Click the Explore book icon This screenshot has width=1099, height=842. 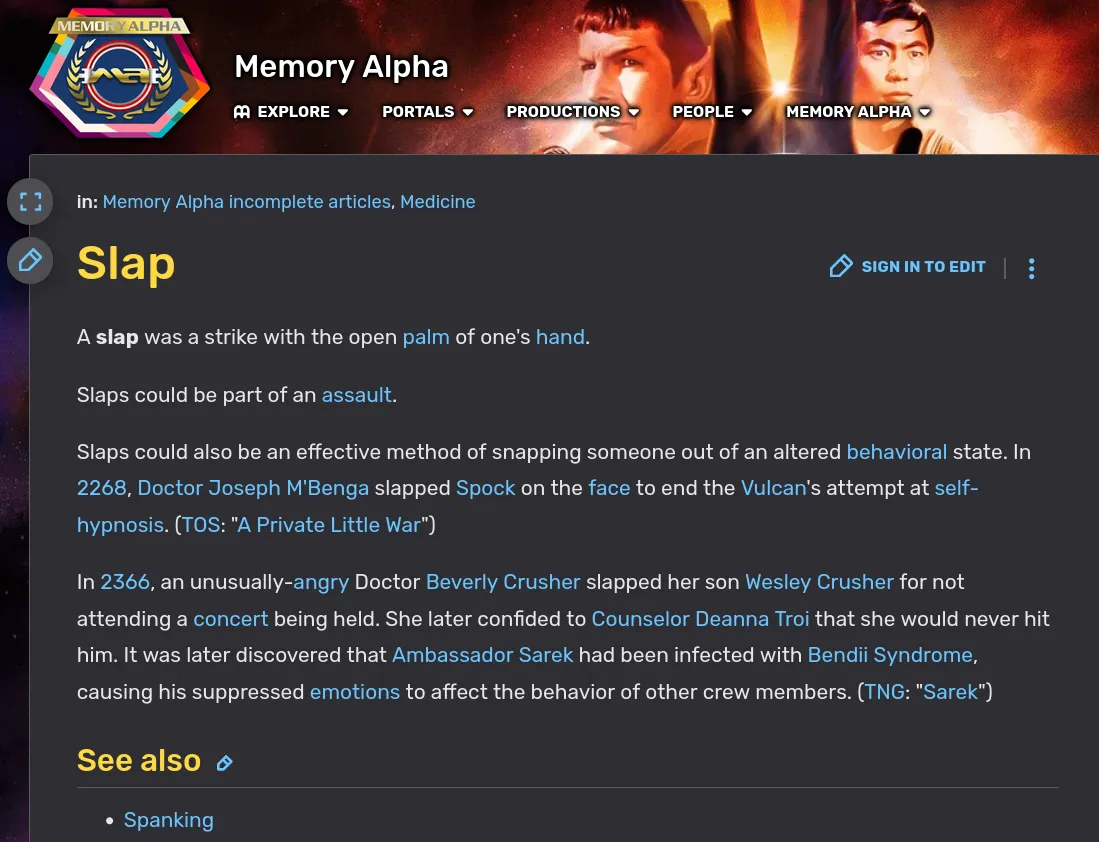(x=242, y=112)
